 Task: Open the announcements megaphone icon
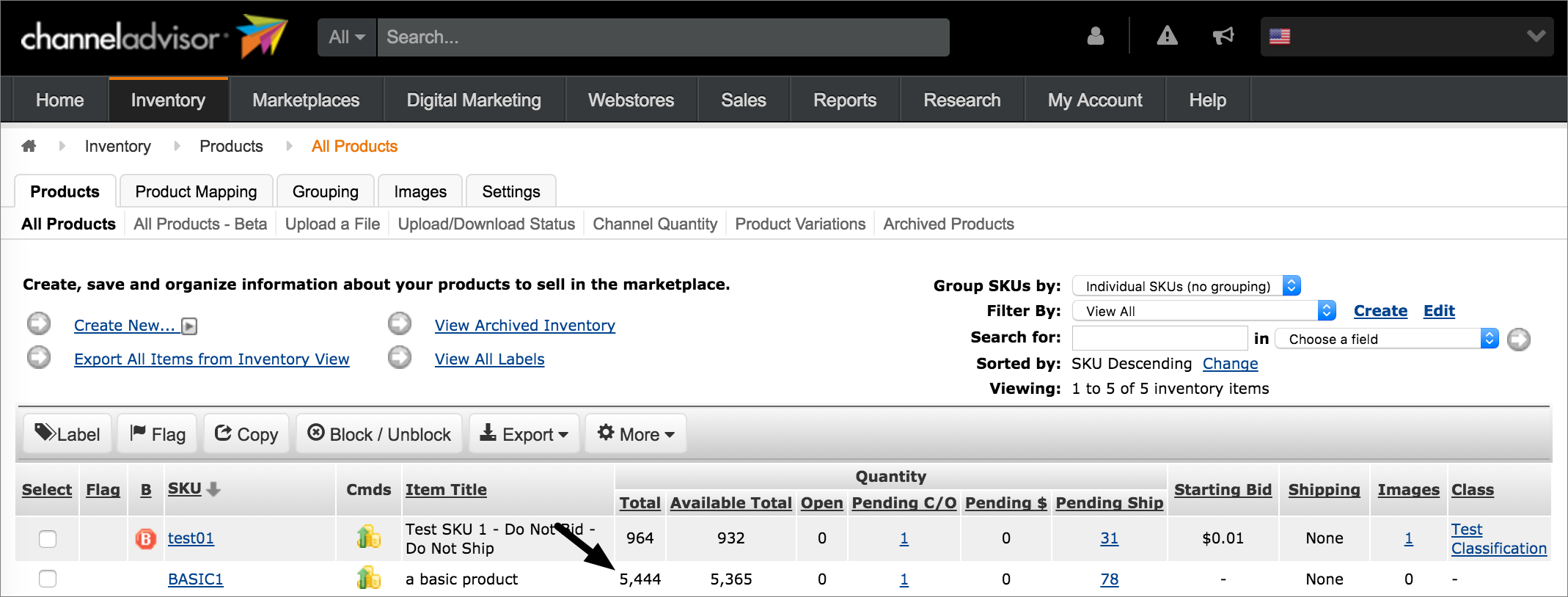[1223, 36]
